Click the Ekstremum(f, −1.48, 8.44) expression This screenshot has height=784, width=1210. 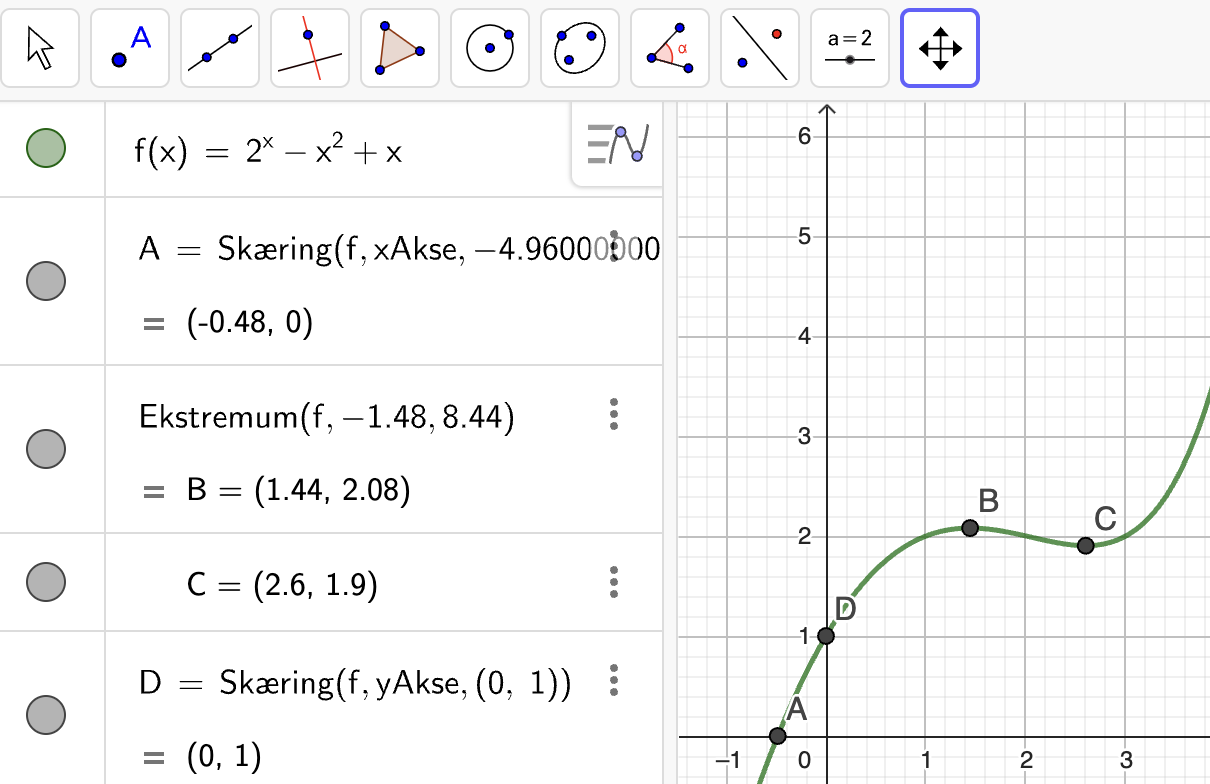click(327, 416)
